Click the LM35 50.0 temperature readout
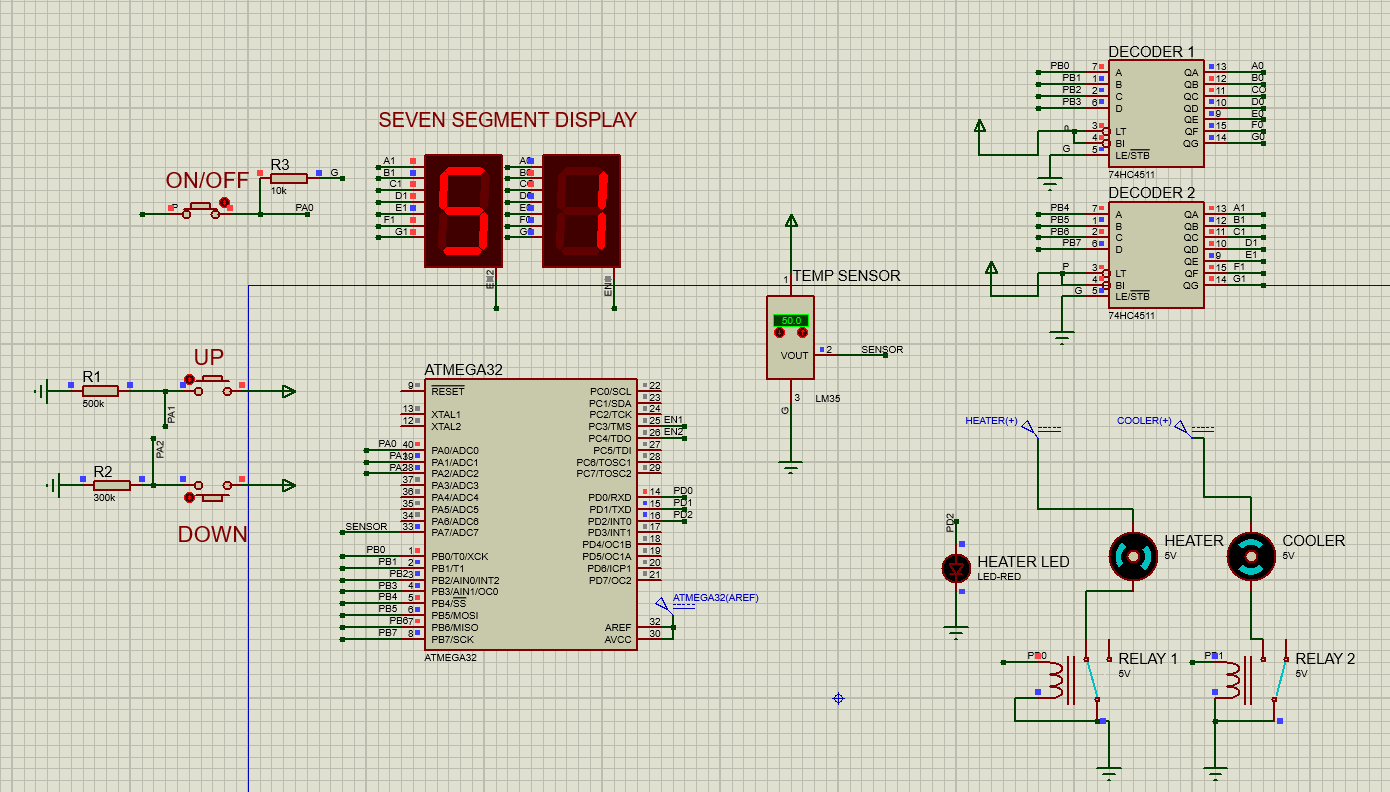The height and width of the screenshot is (792, 1390). (791, 320)
